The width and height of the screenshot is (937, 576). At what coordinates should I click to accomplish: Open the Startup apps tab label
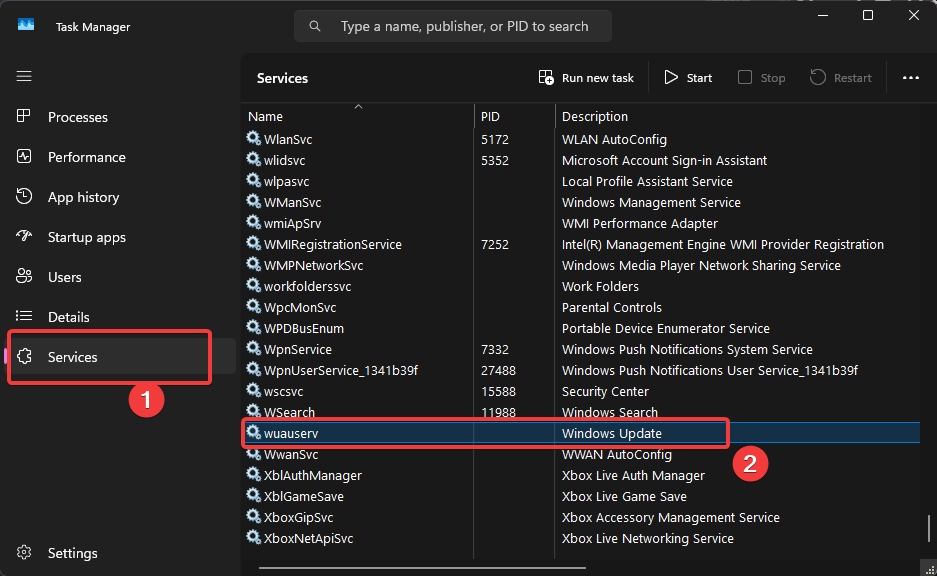tap(87, 237)
